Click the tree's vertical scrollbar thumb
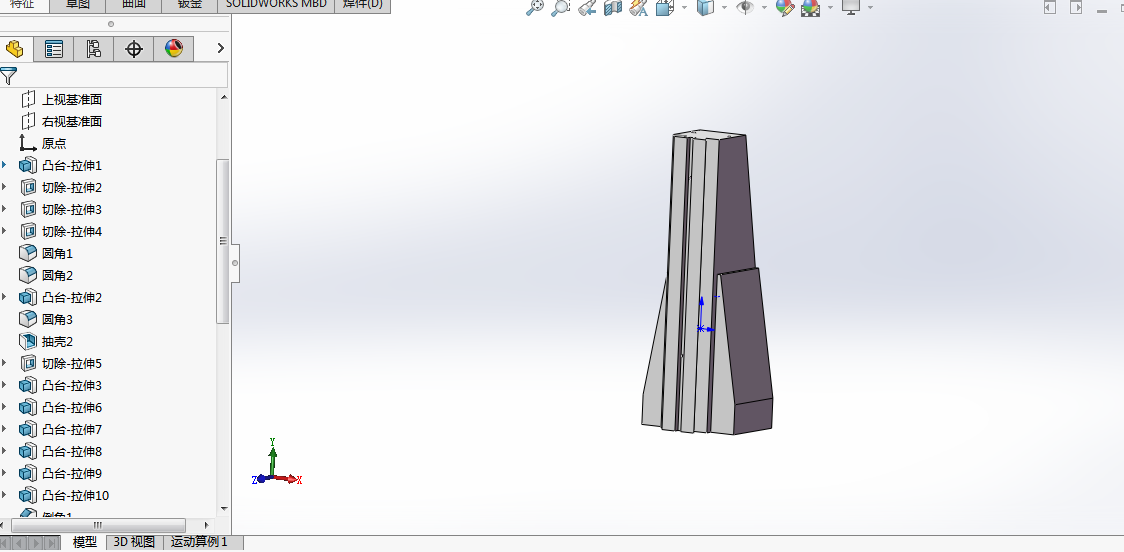 pyautogui.click(x=223, y=241)
